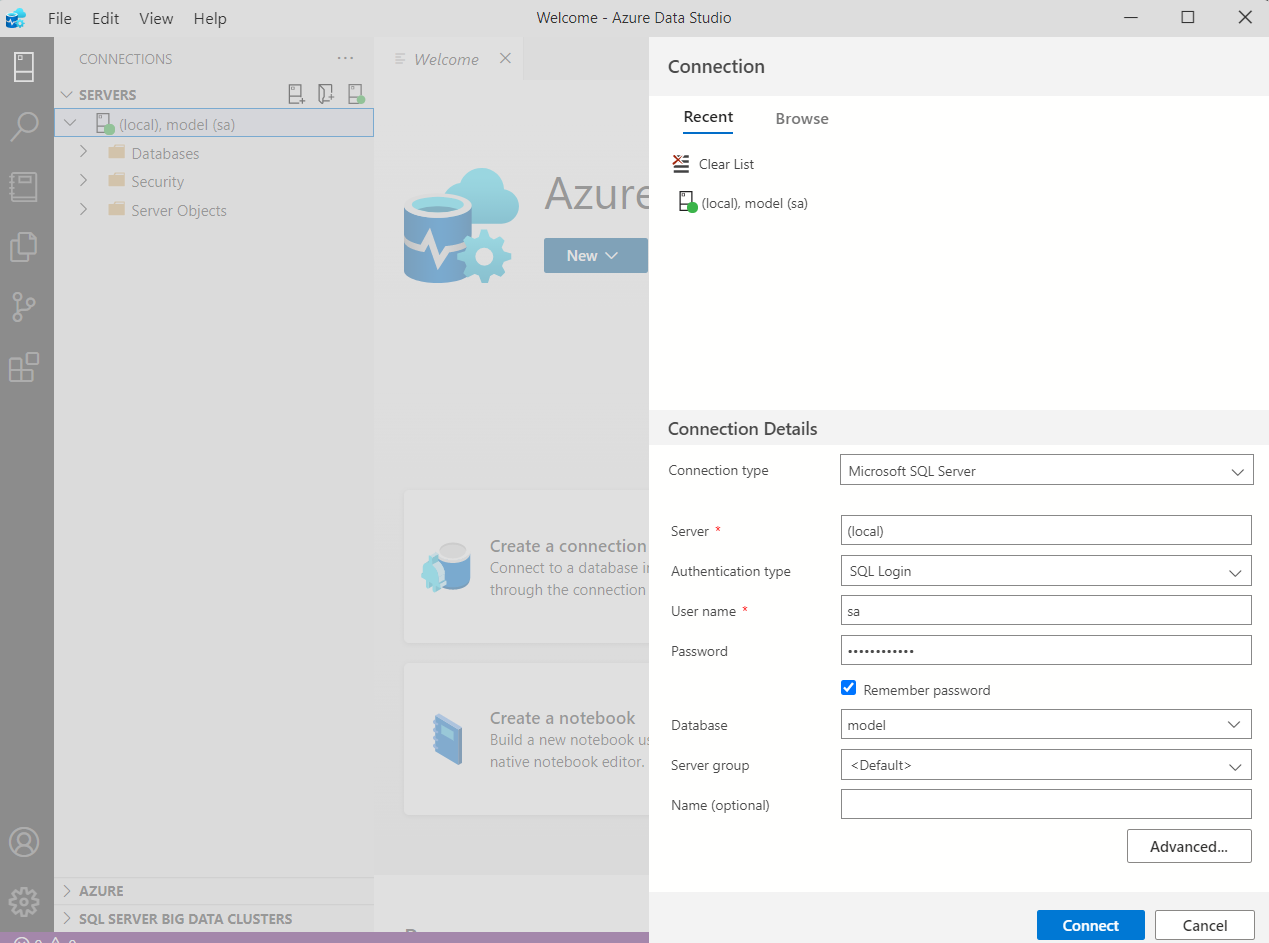Open the Edit menu
The image size is (1269, 943).
pos(105,18)
